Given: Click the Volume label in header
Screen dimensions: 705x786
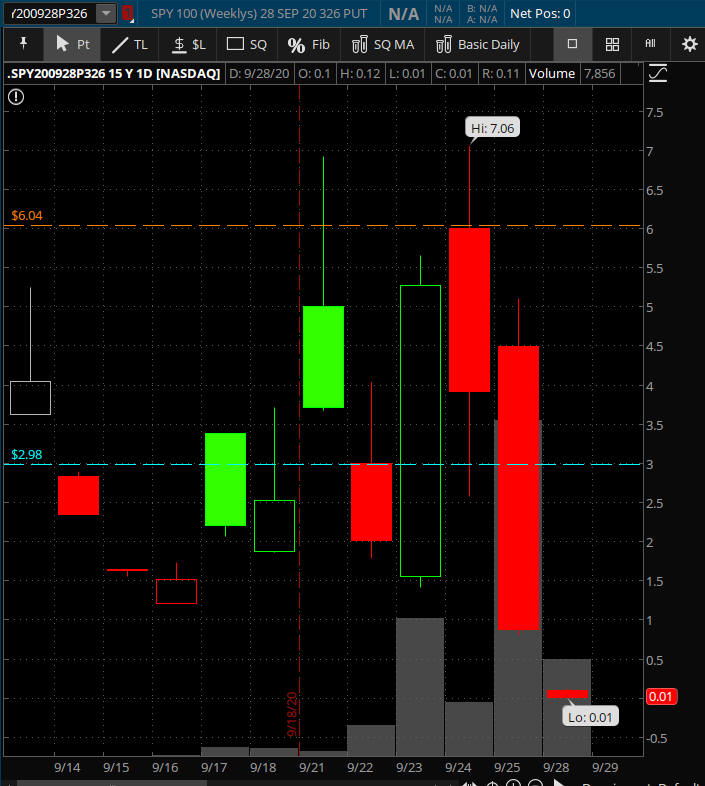Looking at the screenshot, I should point(552,74).
